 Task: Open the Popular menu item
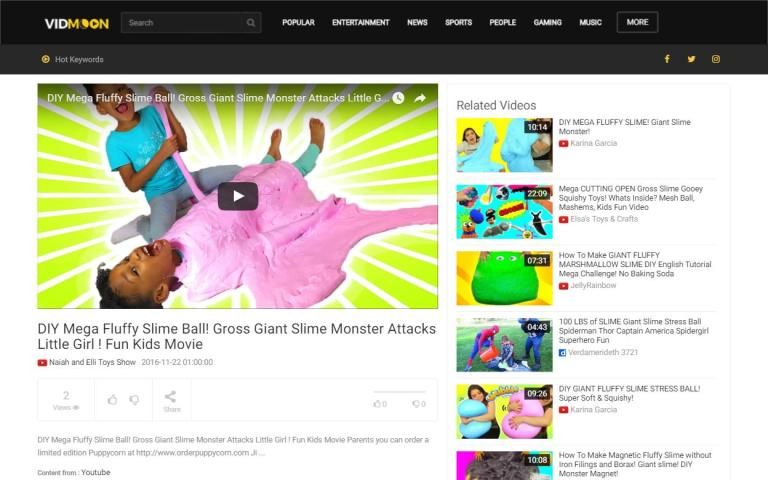coord(298,22)
